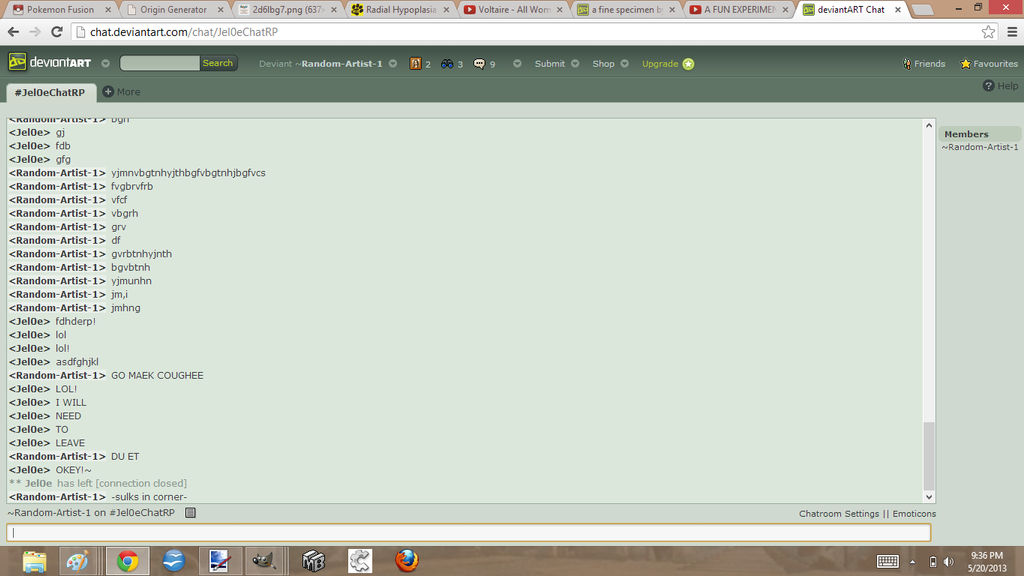Show hidden system tray icons
This screenshot has height=576, width=1024.
(x=912, y=562)
